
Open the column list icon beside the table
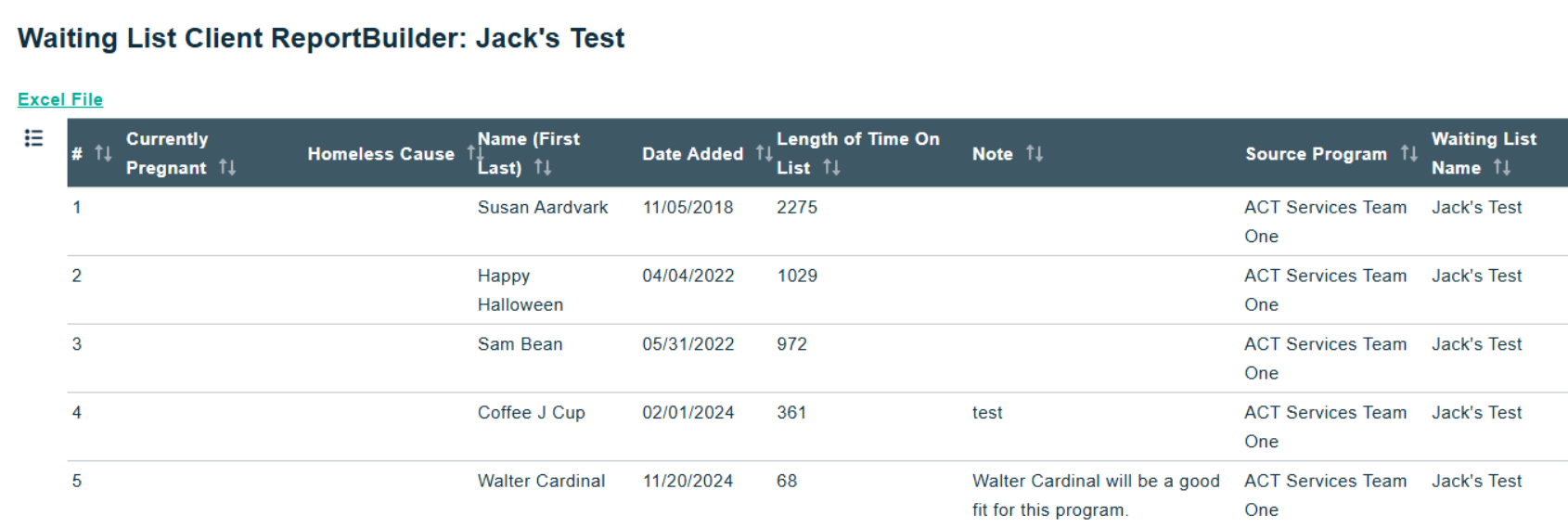[33, 138]
